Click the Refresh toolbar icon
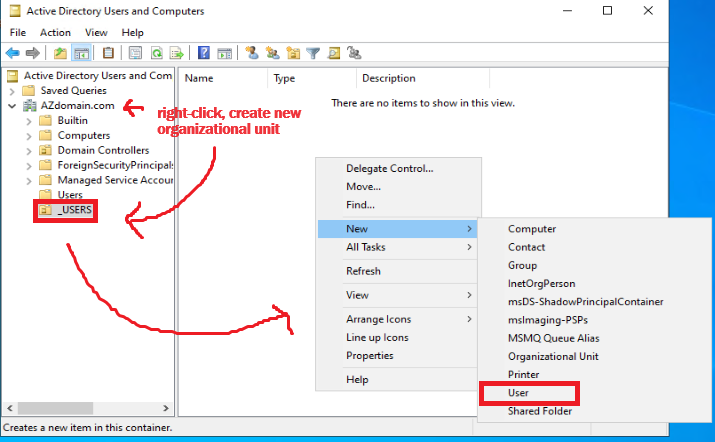Viewport: 715px width, 442px height. (156, 53)
